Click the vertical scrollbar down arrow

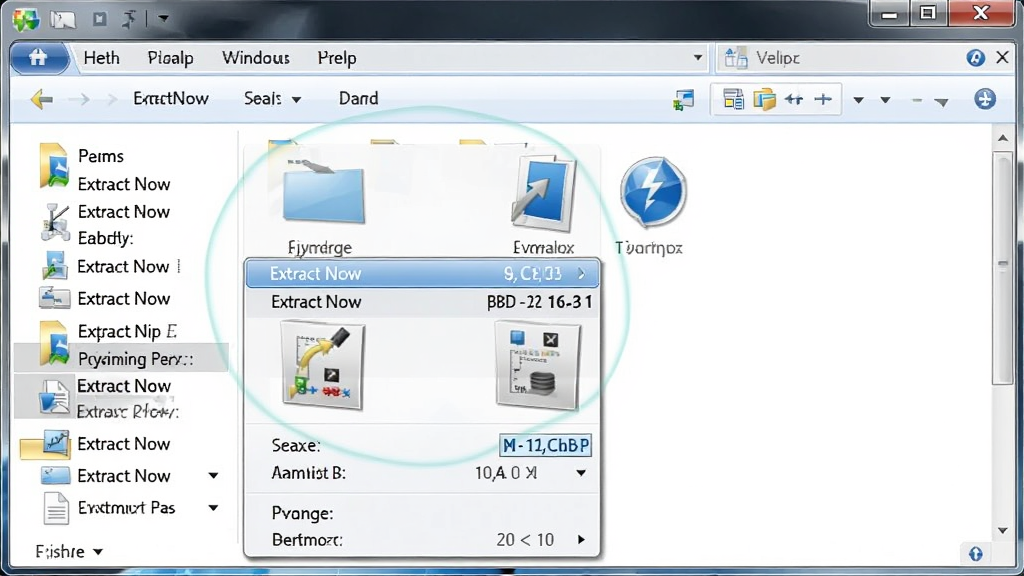(x=1002, y=530)
